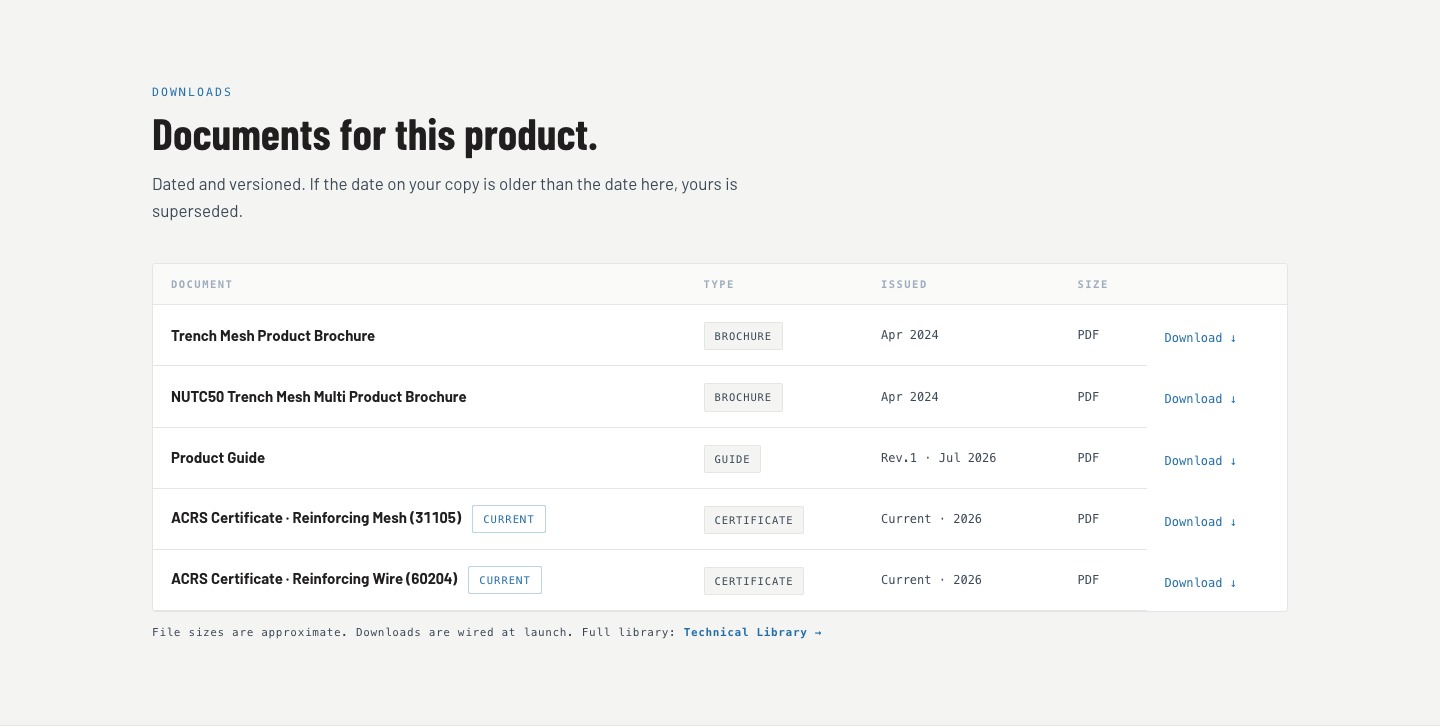
Task: Click Apr 2024 date of Trench Mesh Product Brochure
Action: coord(910,335)
